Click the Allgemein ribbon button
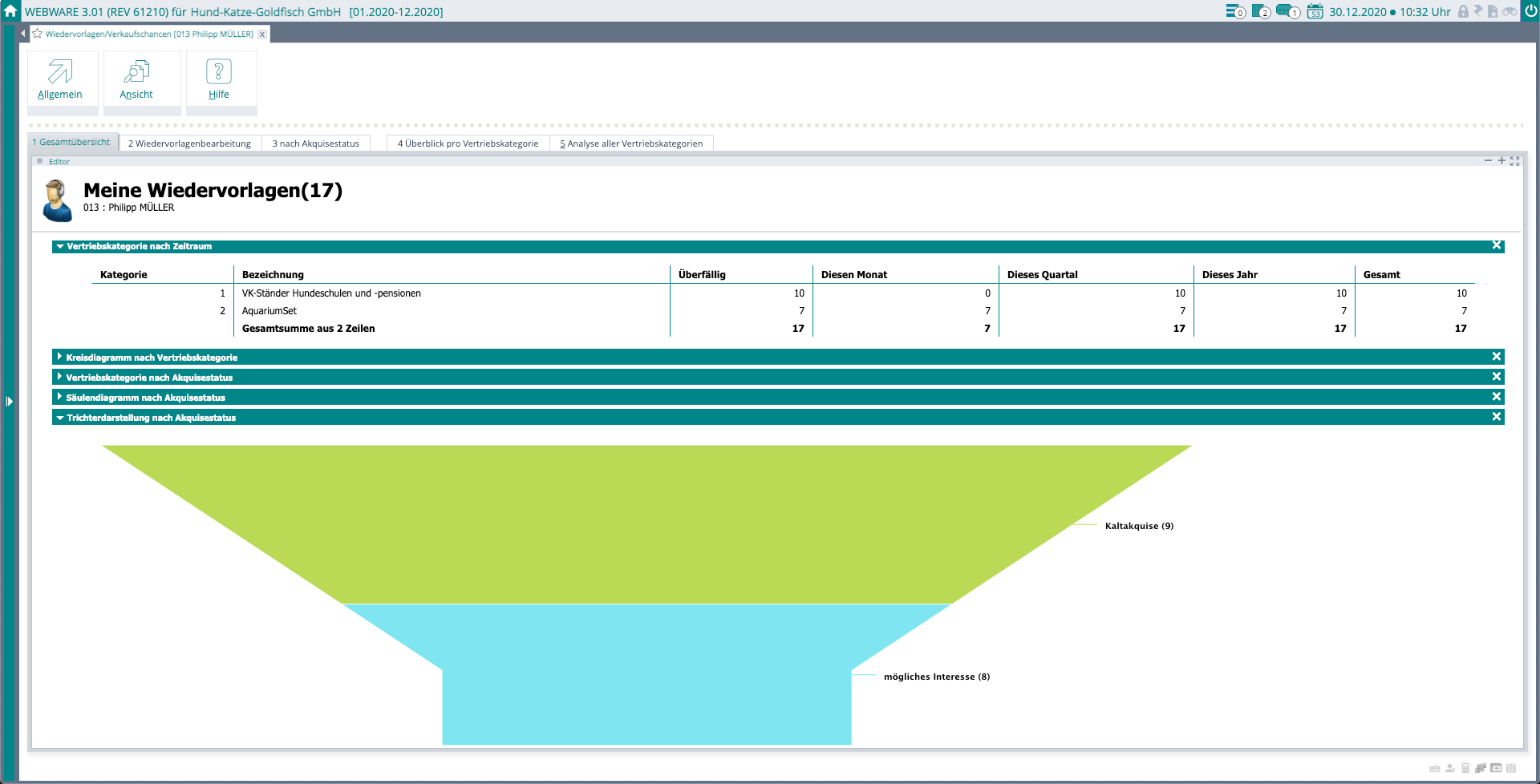1540x784 pixels. point(60,79)
